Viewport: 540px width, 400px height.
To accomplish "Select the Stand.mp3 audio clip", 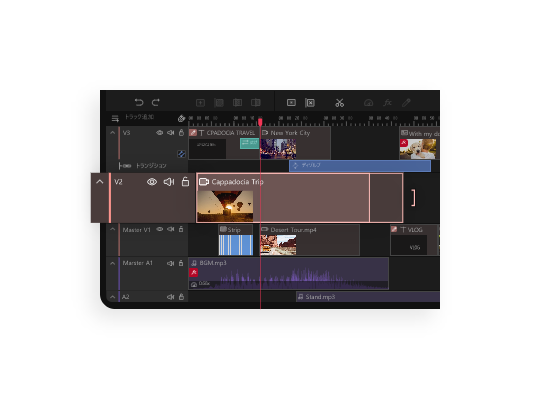I will pos(368,297).
